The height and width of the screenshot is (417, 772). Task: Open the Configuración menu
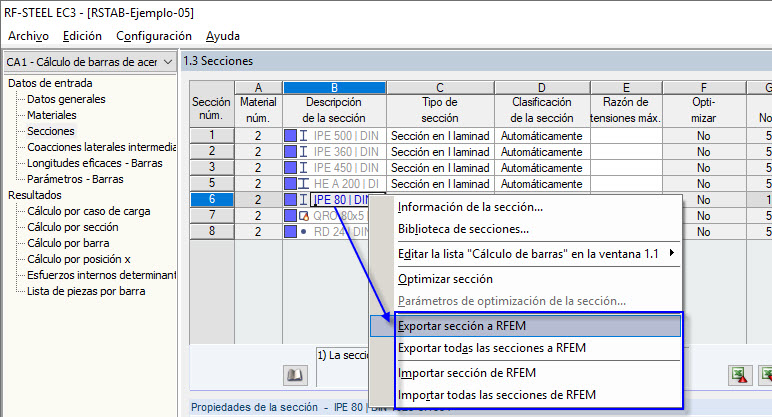(x=154, y=36)
